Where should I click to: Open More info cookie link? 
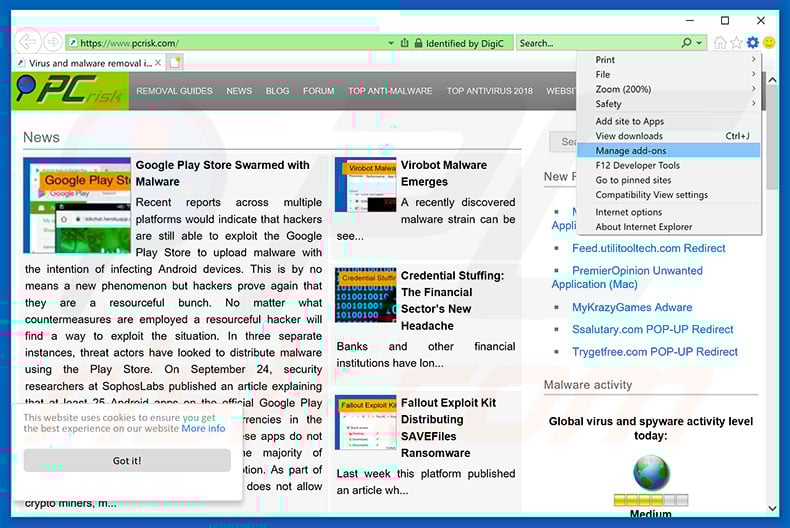tap(203, 428)
